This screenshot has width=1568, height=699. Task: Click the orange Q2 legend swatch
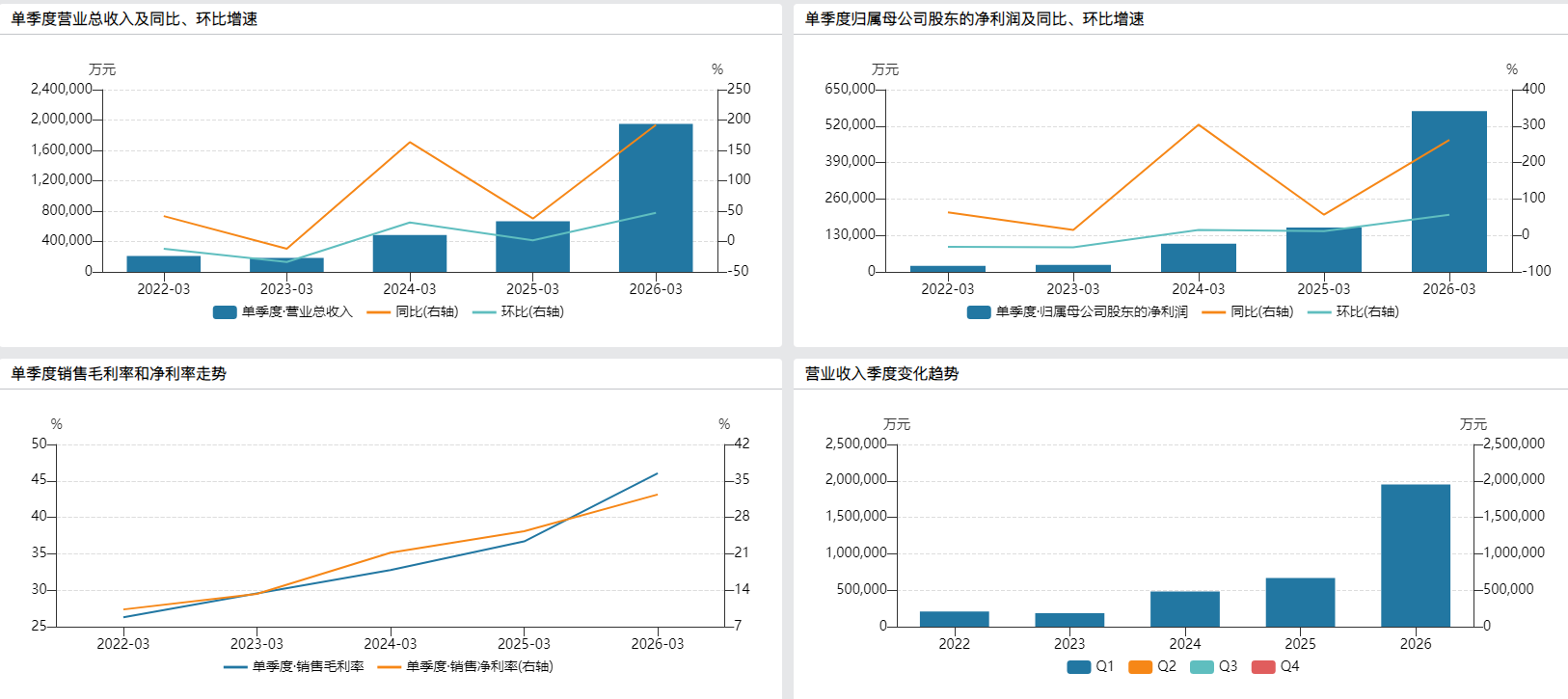coord(1141,667)
